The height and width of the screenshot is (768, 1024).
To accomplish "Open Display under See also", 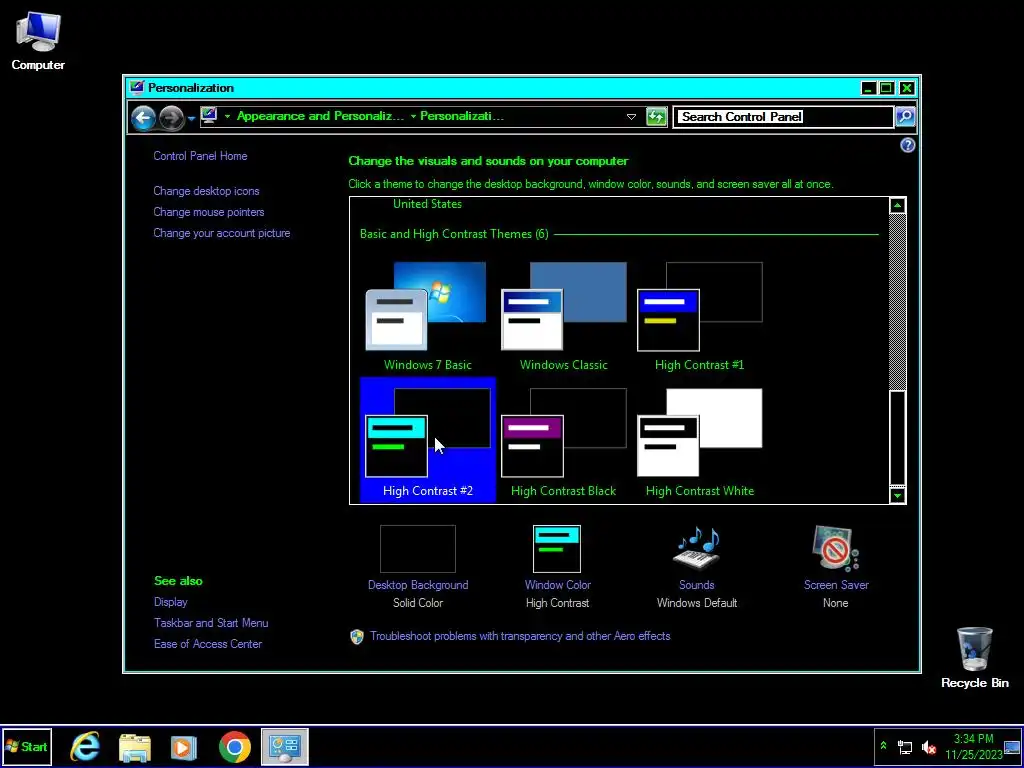I will 170,601.
